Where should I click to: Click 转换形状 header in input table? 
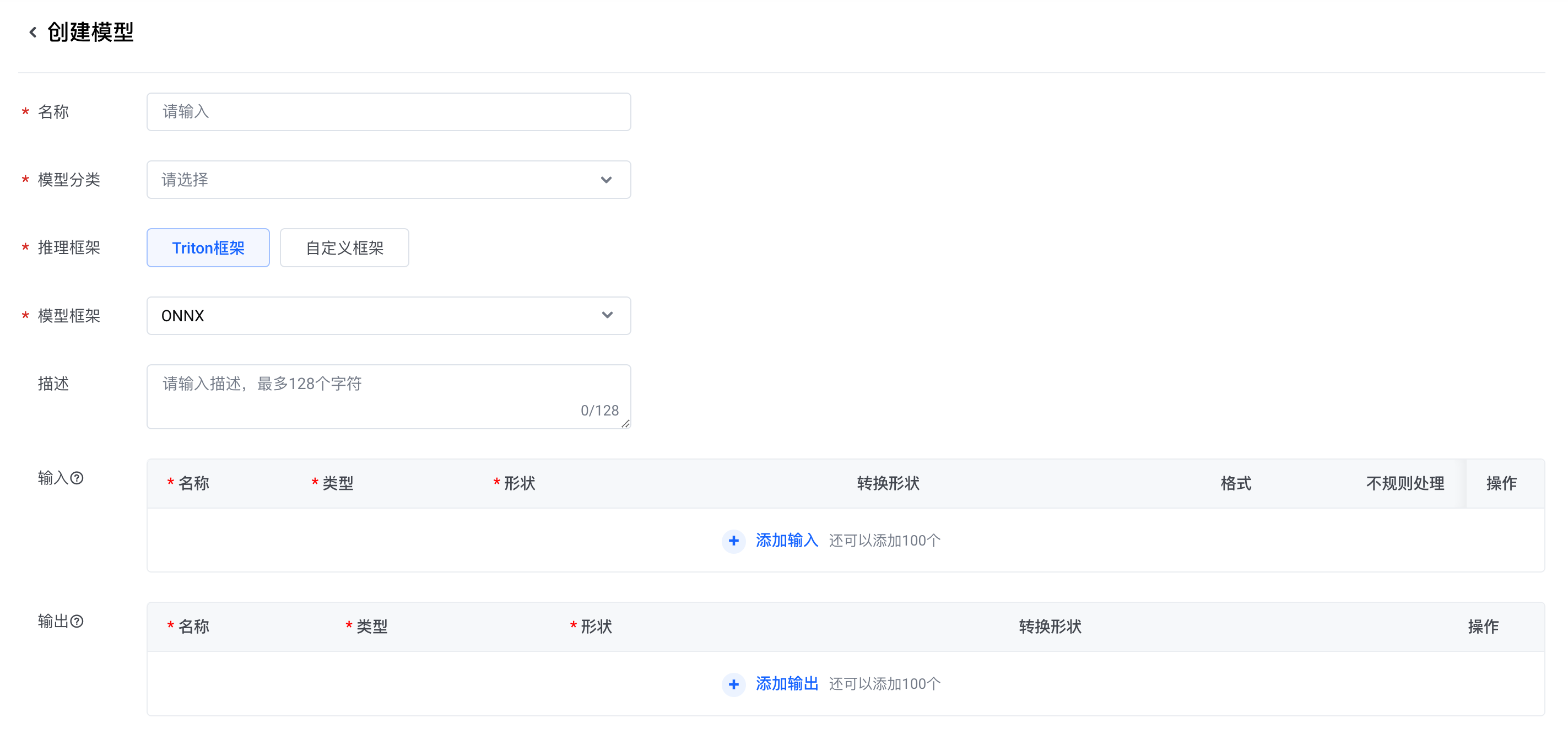[888, 483]
